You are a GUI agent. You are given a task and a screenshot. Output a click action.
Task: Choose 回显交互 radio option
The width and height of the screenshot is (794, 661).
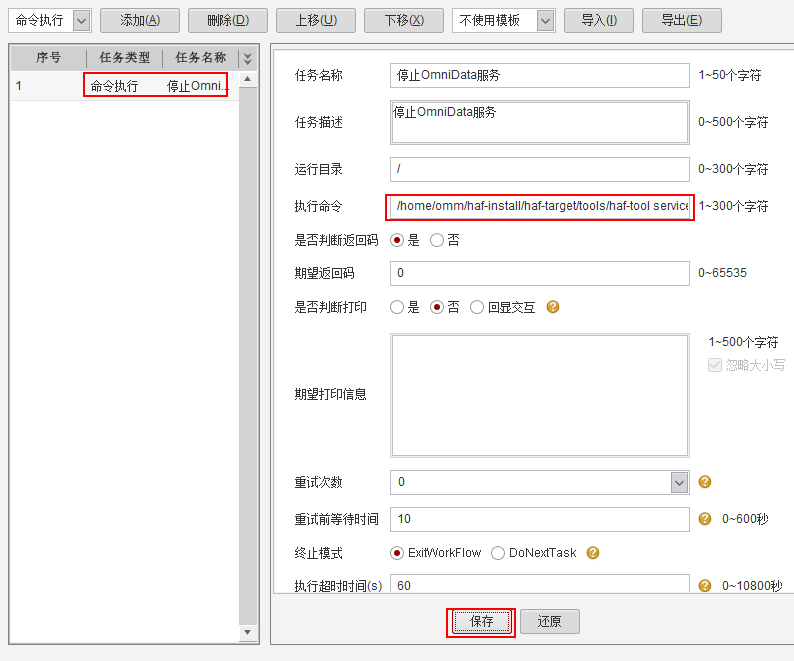pyautogui.click(x=477, y=307)
